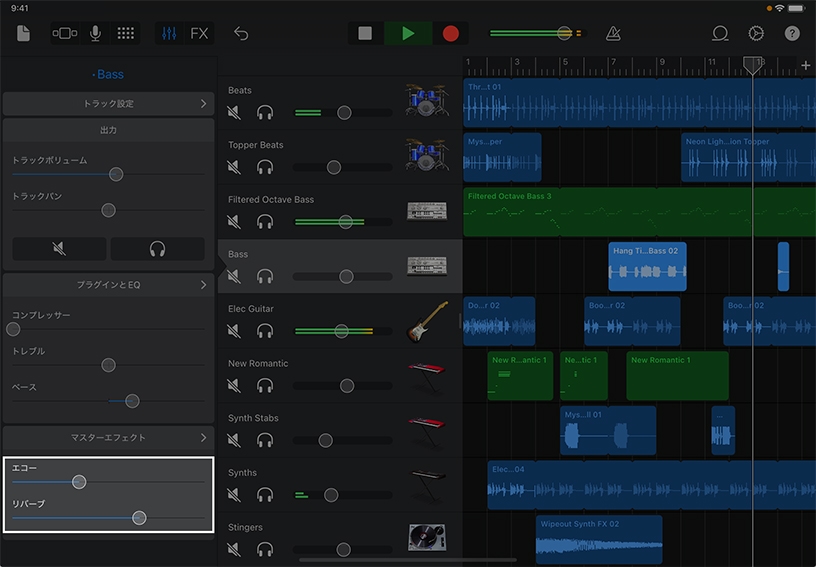Viewport: 816px width, 567px height.
Task: Click the microphone input icon
Action: coord(95,33)
